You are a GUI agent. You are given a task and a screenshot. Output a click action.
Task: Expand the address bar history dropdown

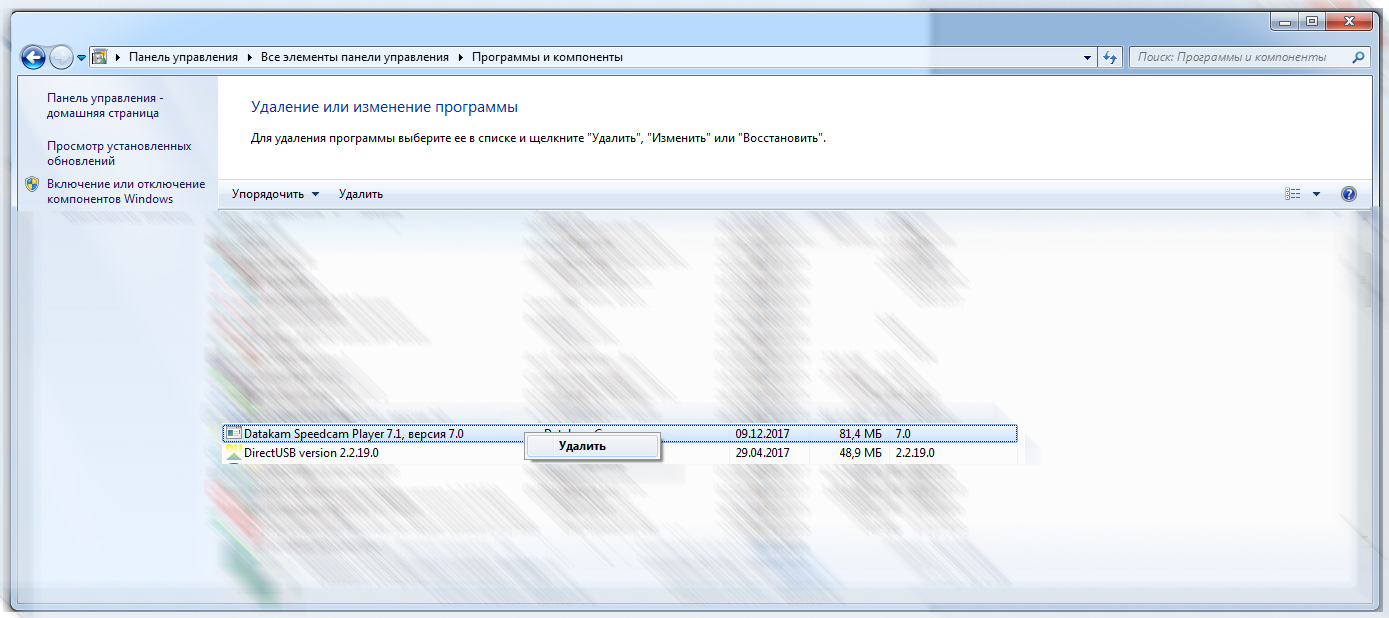coord(1088,58)
